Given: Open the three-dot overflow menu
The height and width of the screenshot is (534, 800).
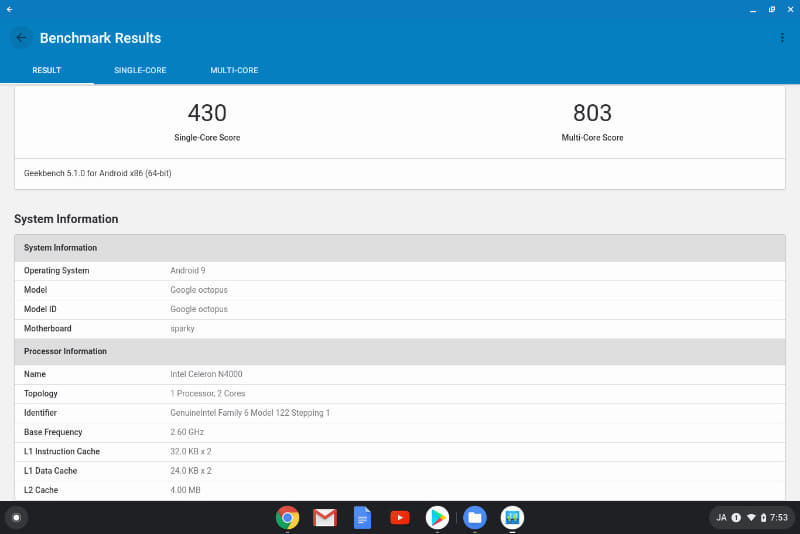Looking at the screenshot, I should 782,38.
